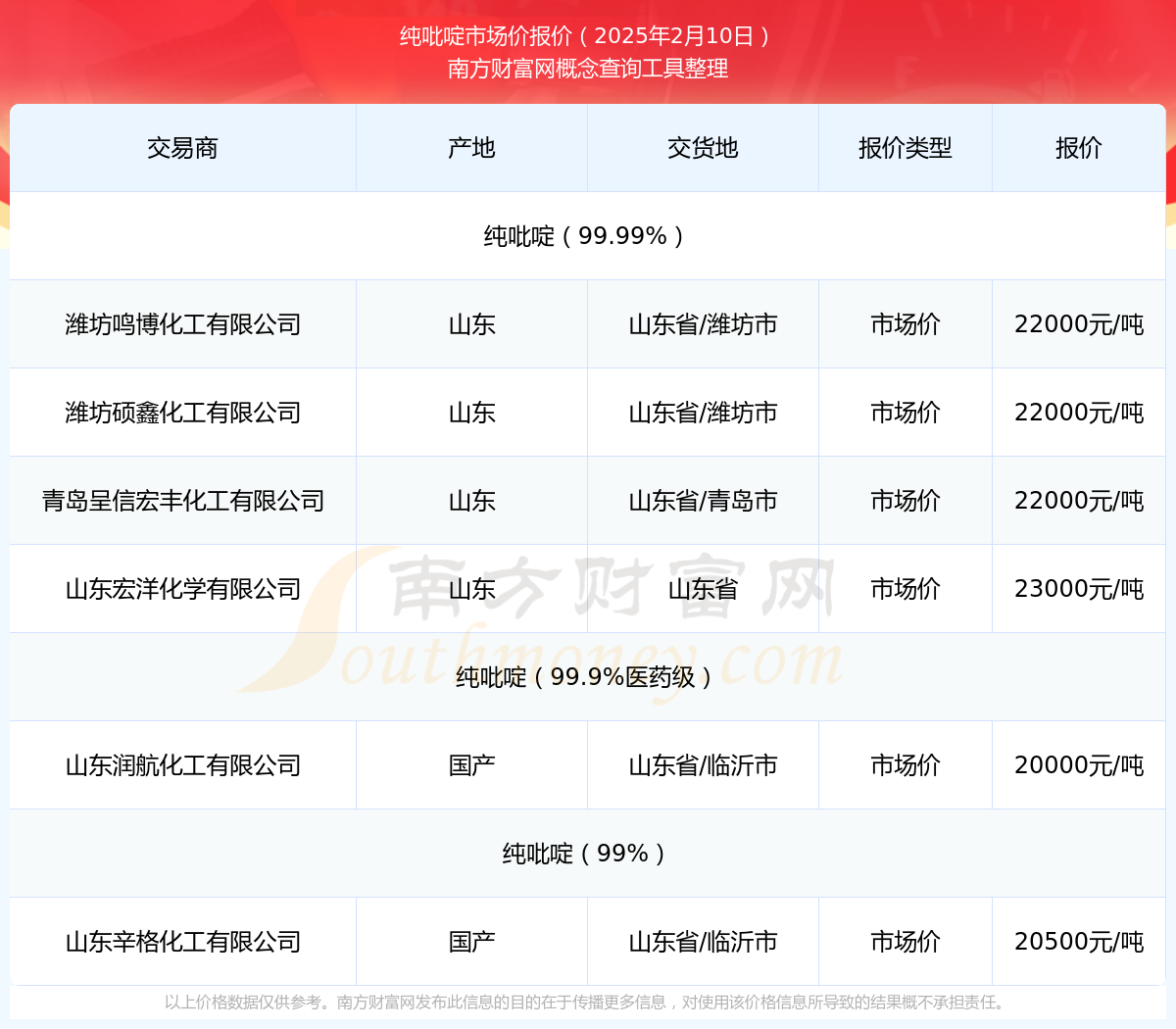Click the 23000元/吨 price cell
Screen dimensions: 1176x1029
[x=1079, y=589]
